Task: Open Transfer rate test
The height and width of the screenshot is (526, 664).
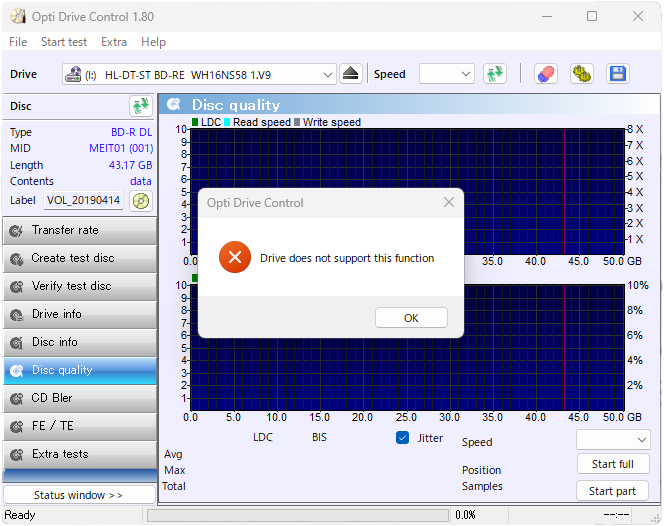Action: (80, 230)
